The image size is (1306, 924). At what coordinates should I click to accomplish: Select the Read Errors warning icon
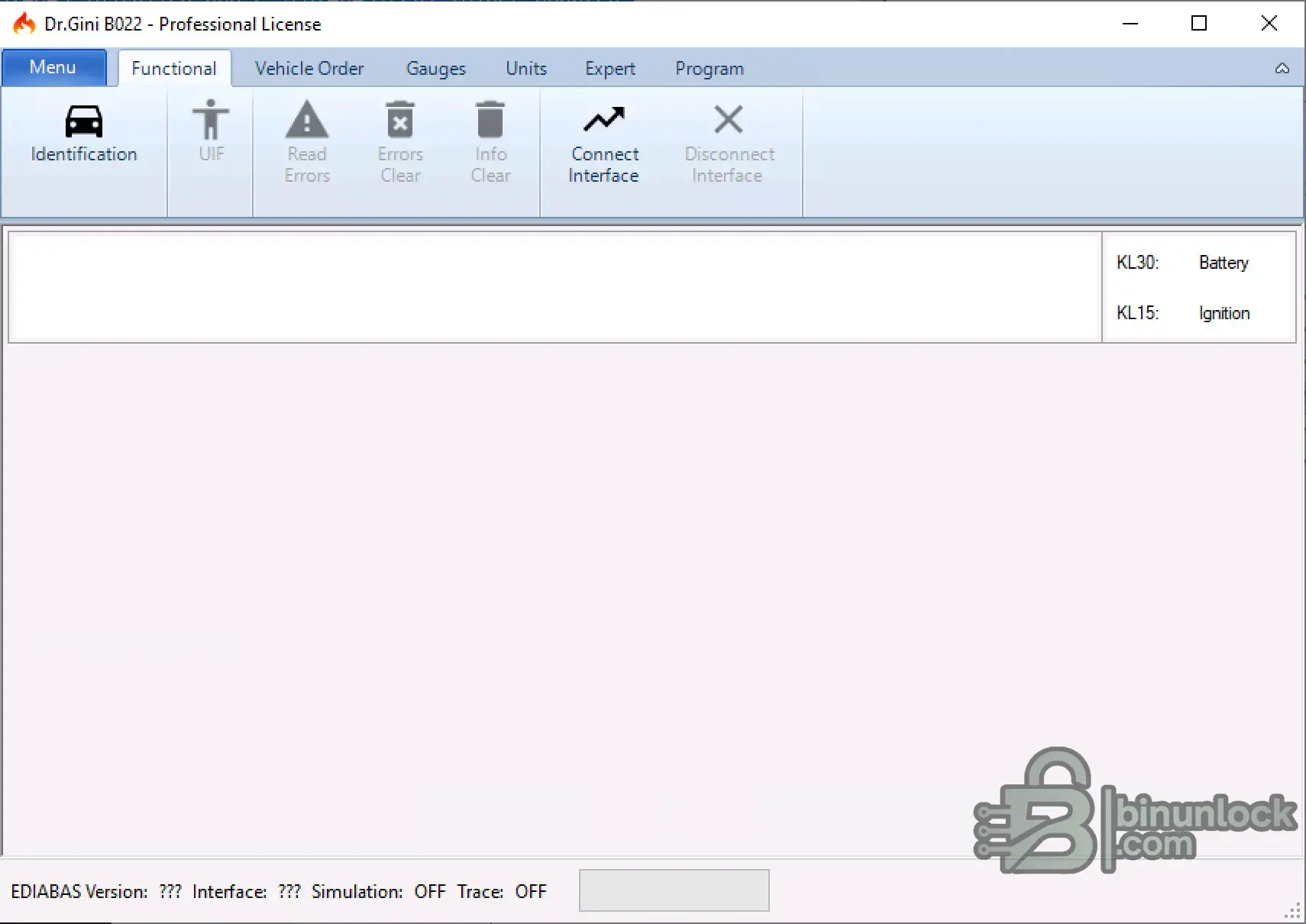point(307,119)
